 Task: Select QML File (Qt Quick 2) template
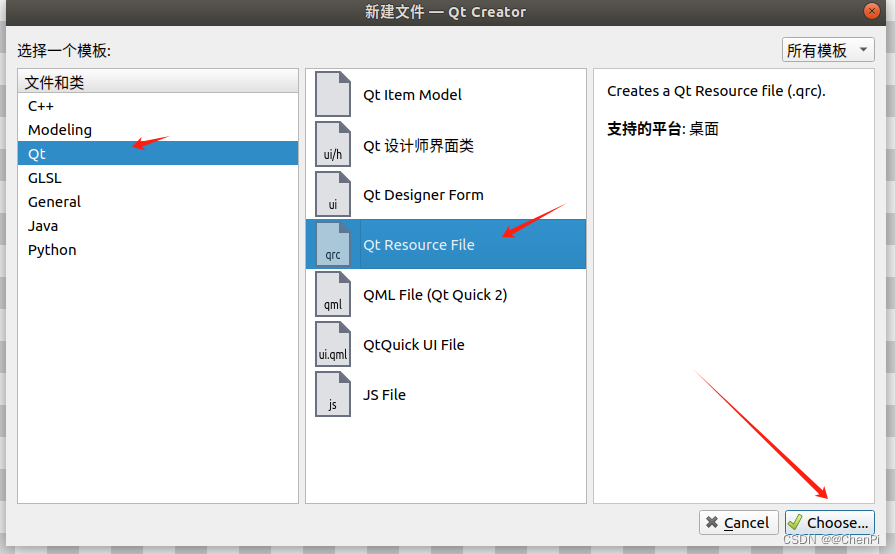446,294
